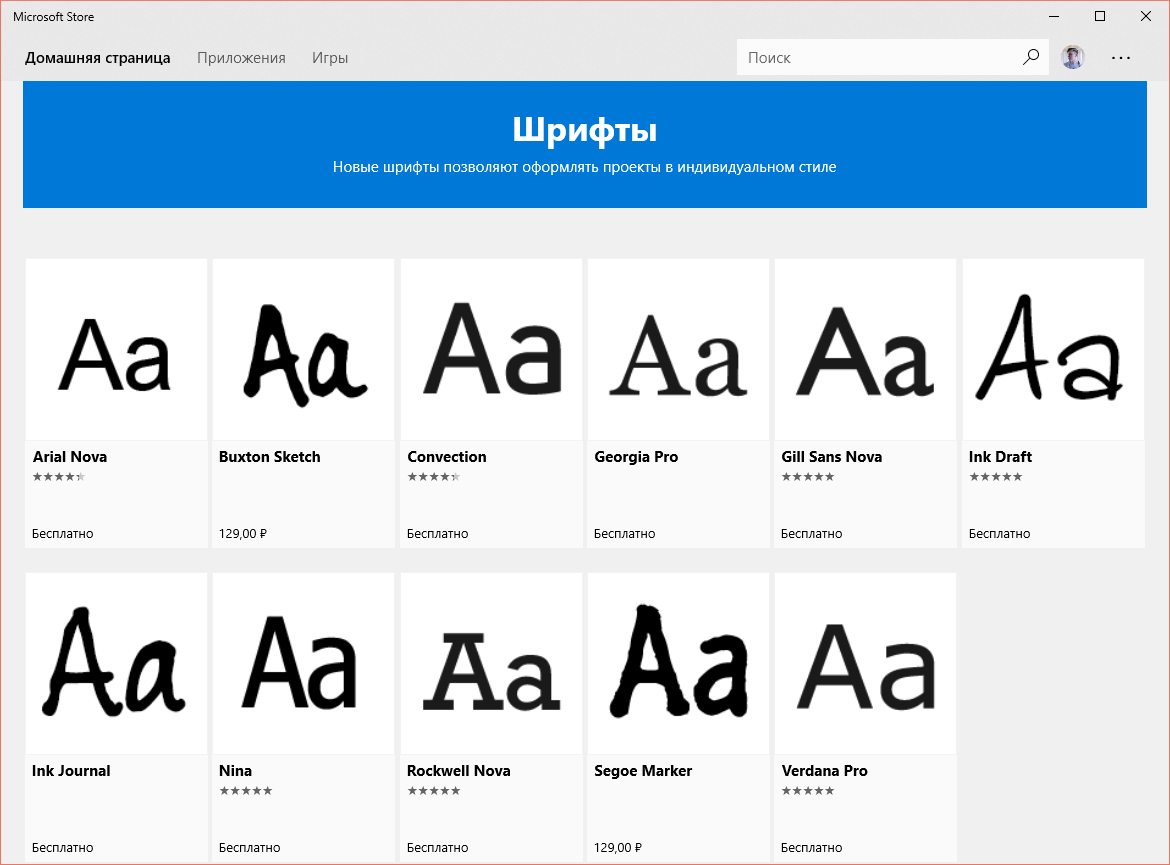Open the Arial Nova font preview tile
The height and width of the screenshot is (865, 1170).
click(116, 349)
